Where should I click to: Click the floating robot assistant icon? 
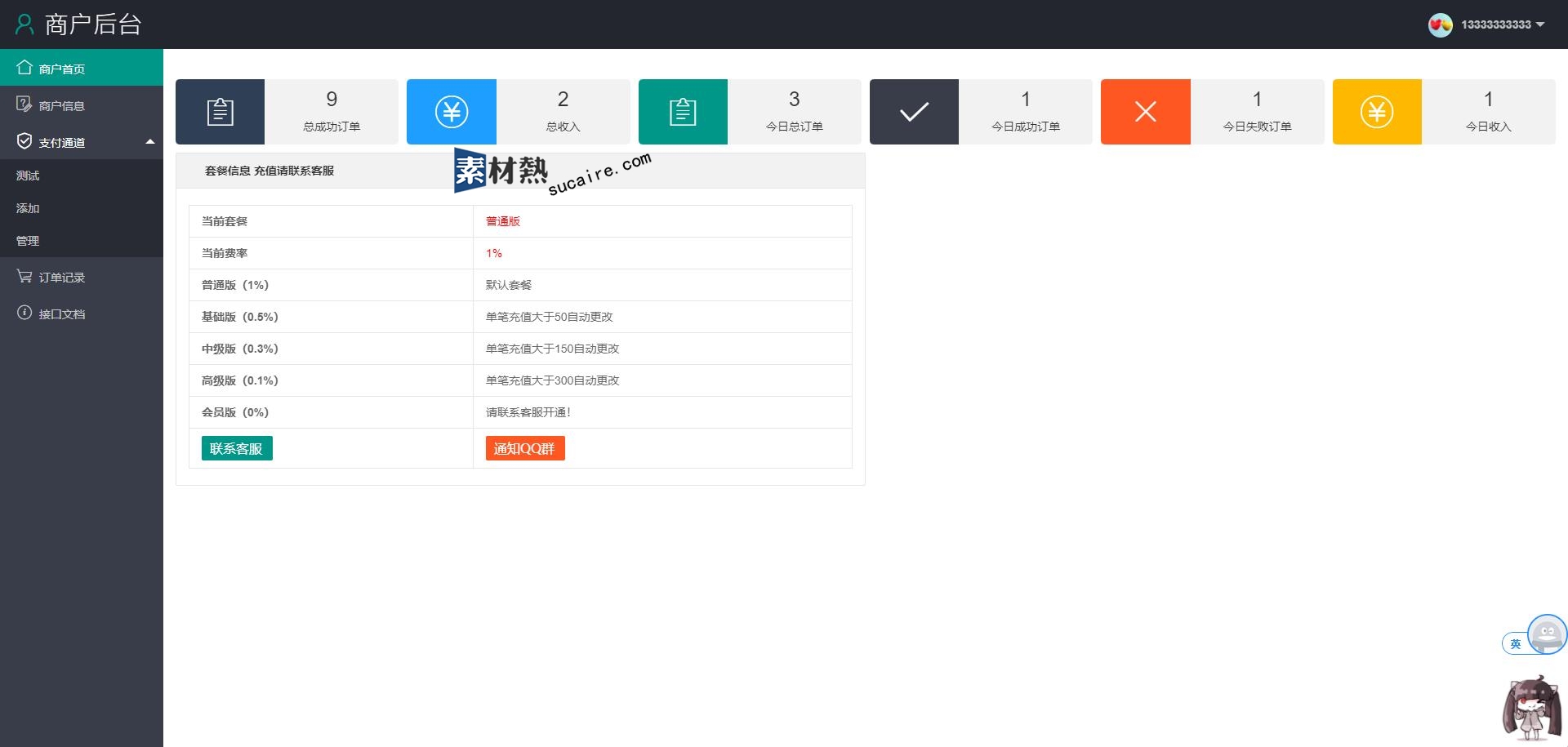click(x=1548, y=634)
